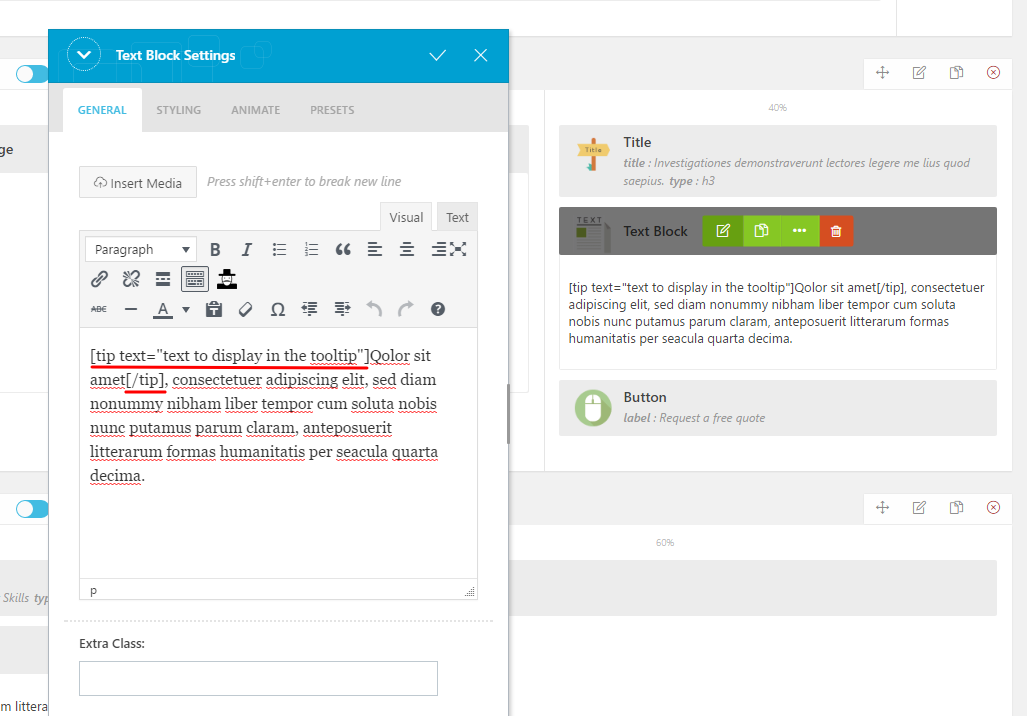
Task: Insert a special character with the Omega icon
Action: [x=278, y=310]
